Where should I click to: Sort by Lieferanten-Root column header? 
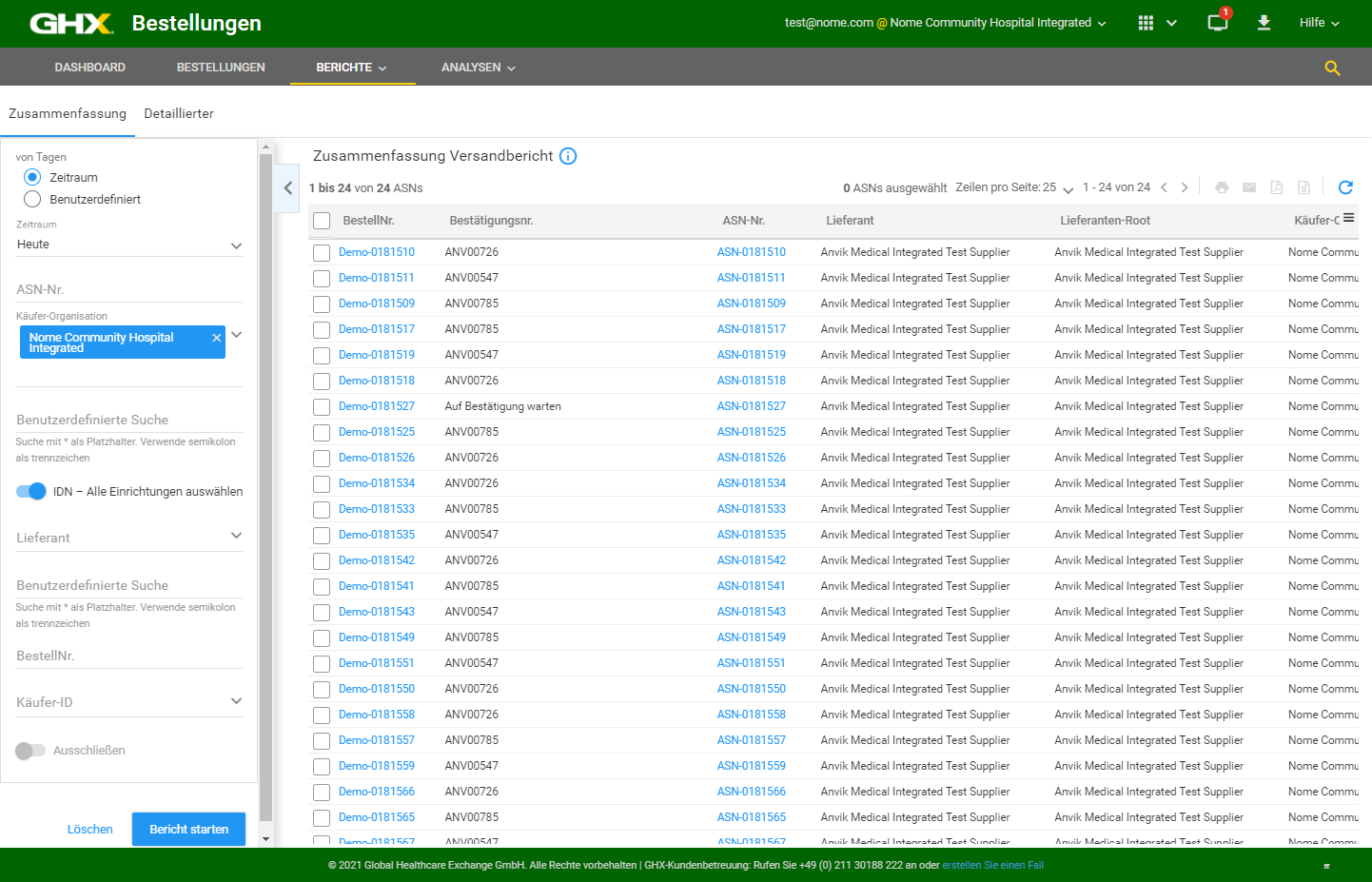(1105, 221)
